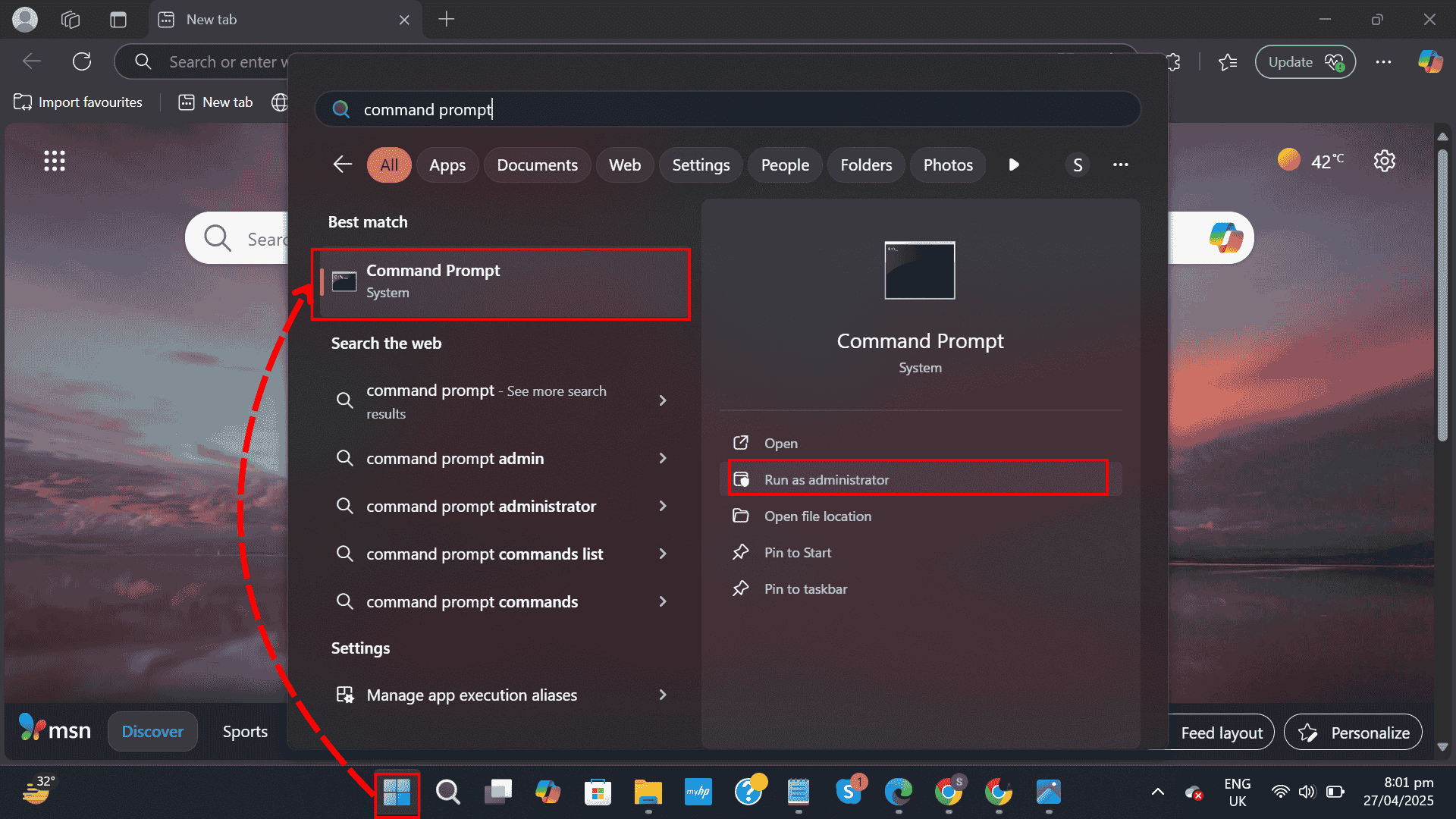
Task: Click the Copilot icon in Edge toolbar
Action: [x=1430, y=61]
